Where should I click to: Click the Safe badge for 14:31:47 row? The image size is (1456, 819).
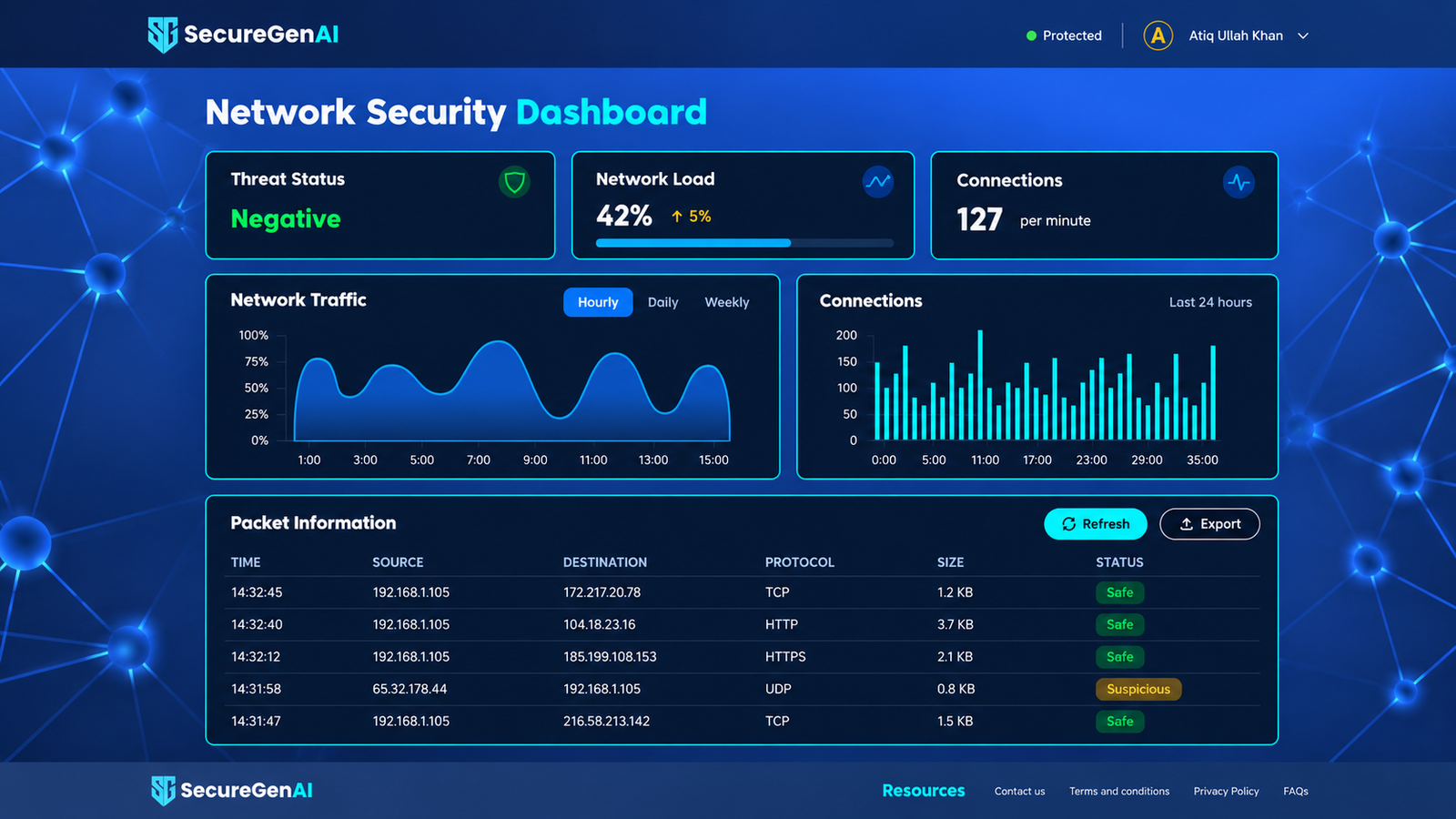point(1120,722)
